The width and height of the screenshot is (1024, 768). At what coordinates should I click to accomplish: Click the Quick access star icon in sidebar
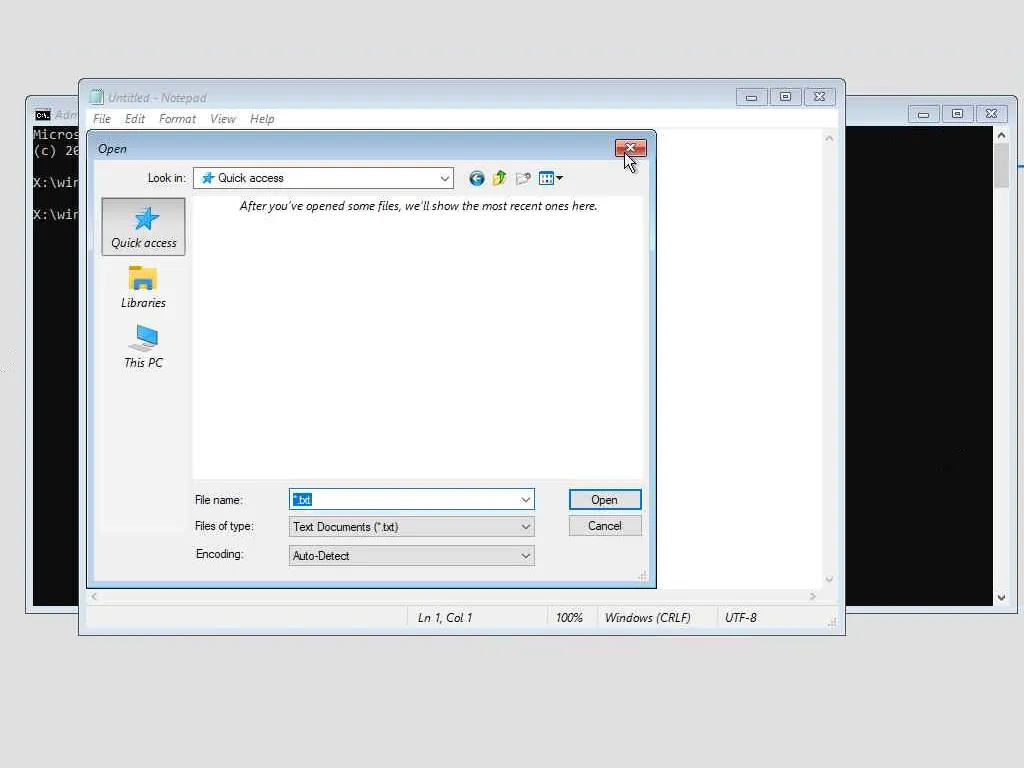(x=146, y=219)
